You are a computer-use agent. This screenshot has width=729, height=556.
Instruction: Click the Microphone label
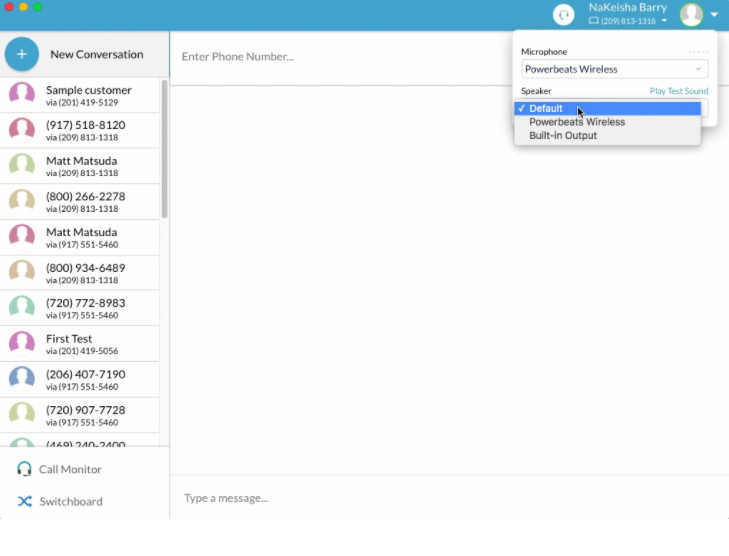(544, 52)
